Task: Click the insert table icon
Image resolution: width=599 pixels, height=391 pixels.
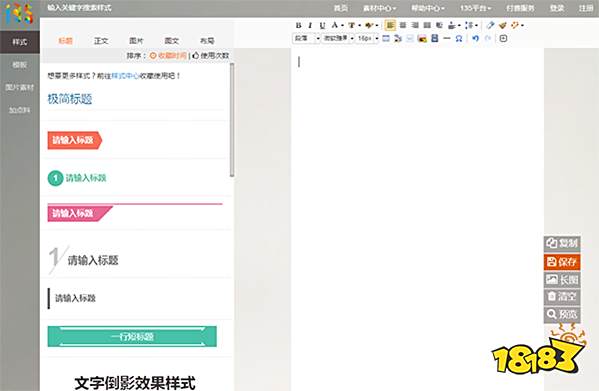Action: tap(386, 38)
